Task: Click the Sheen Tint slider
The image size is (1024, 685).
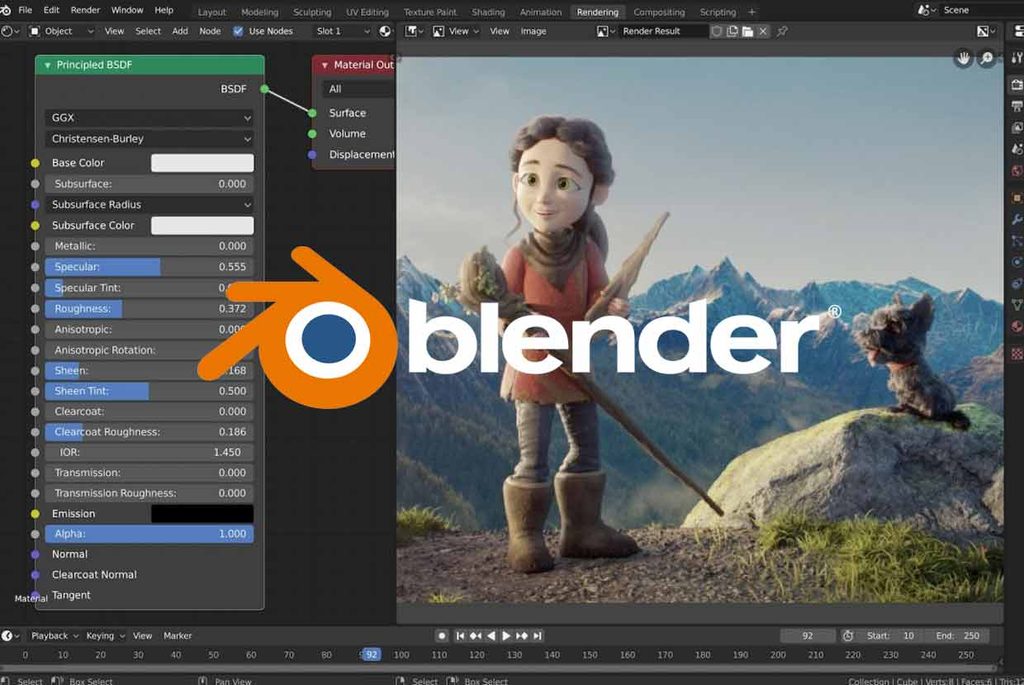Action: pos(150,391)
